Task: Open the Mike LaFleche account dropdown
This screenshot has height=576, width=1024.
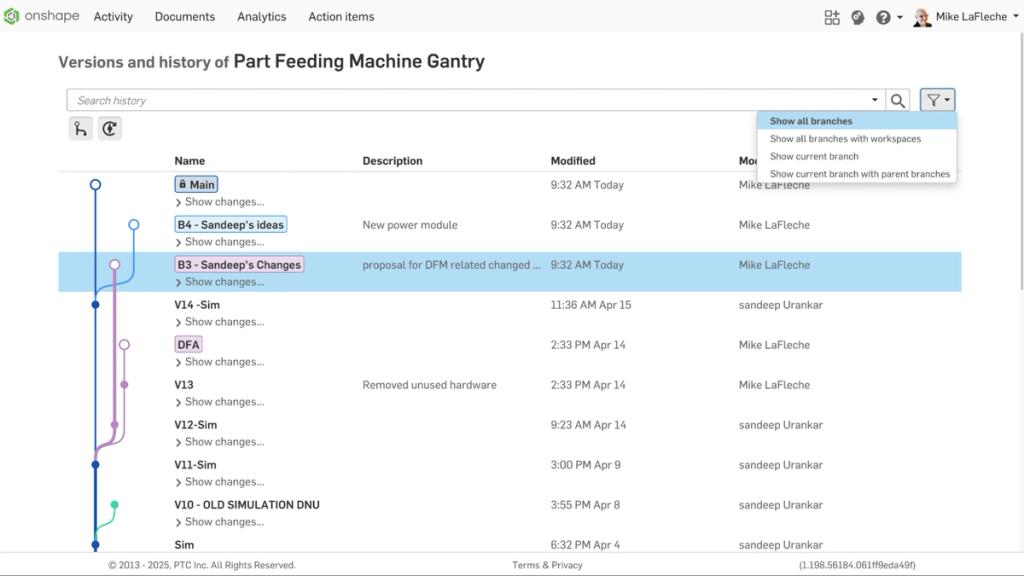Action: 963,16
